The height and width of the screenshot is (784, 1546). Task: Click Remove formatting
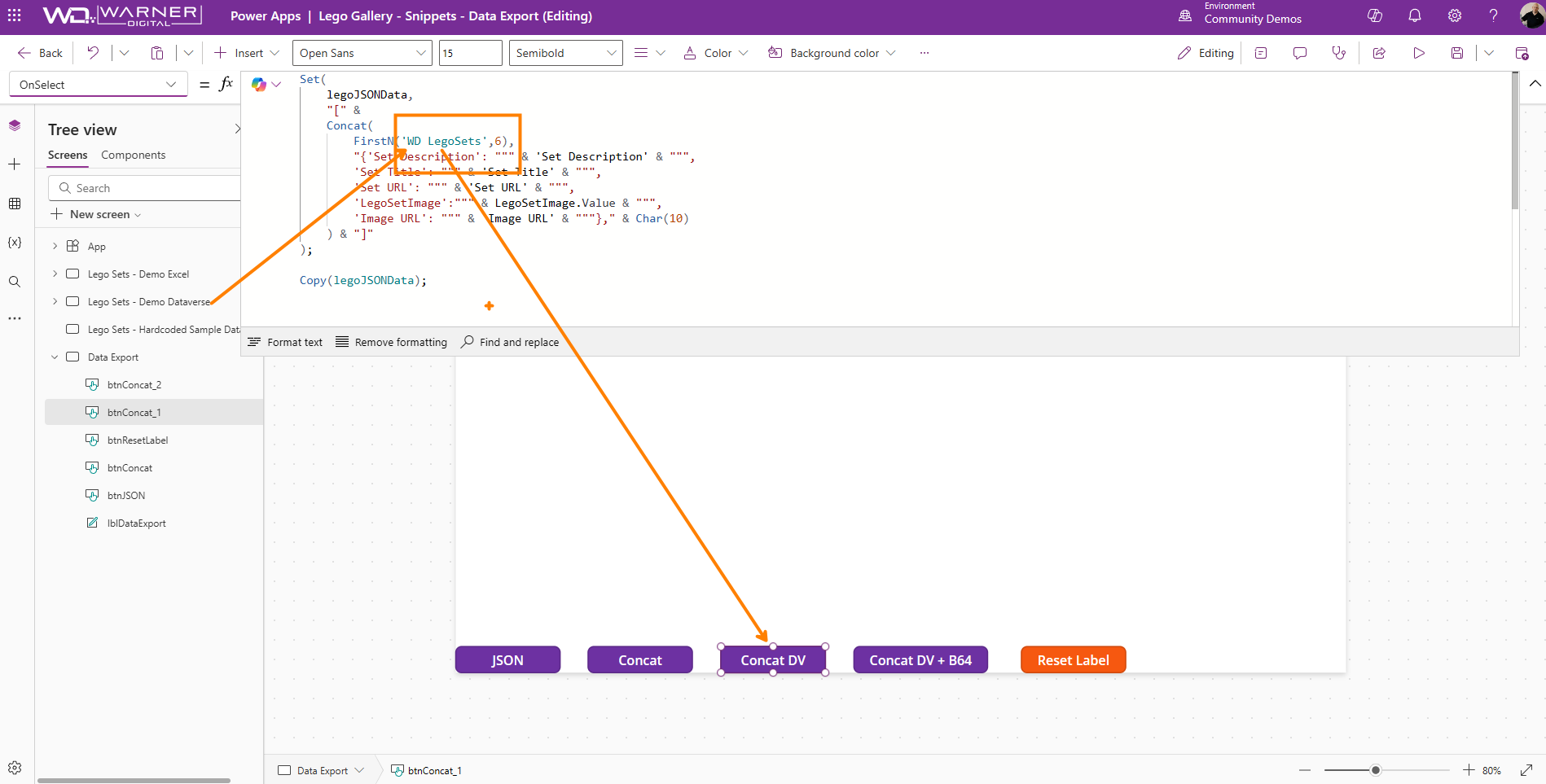click(391, 342)
